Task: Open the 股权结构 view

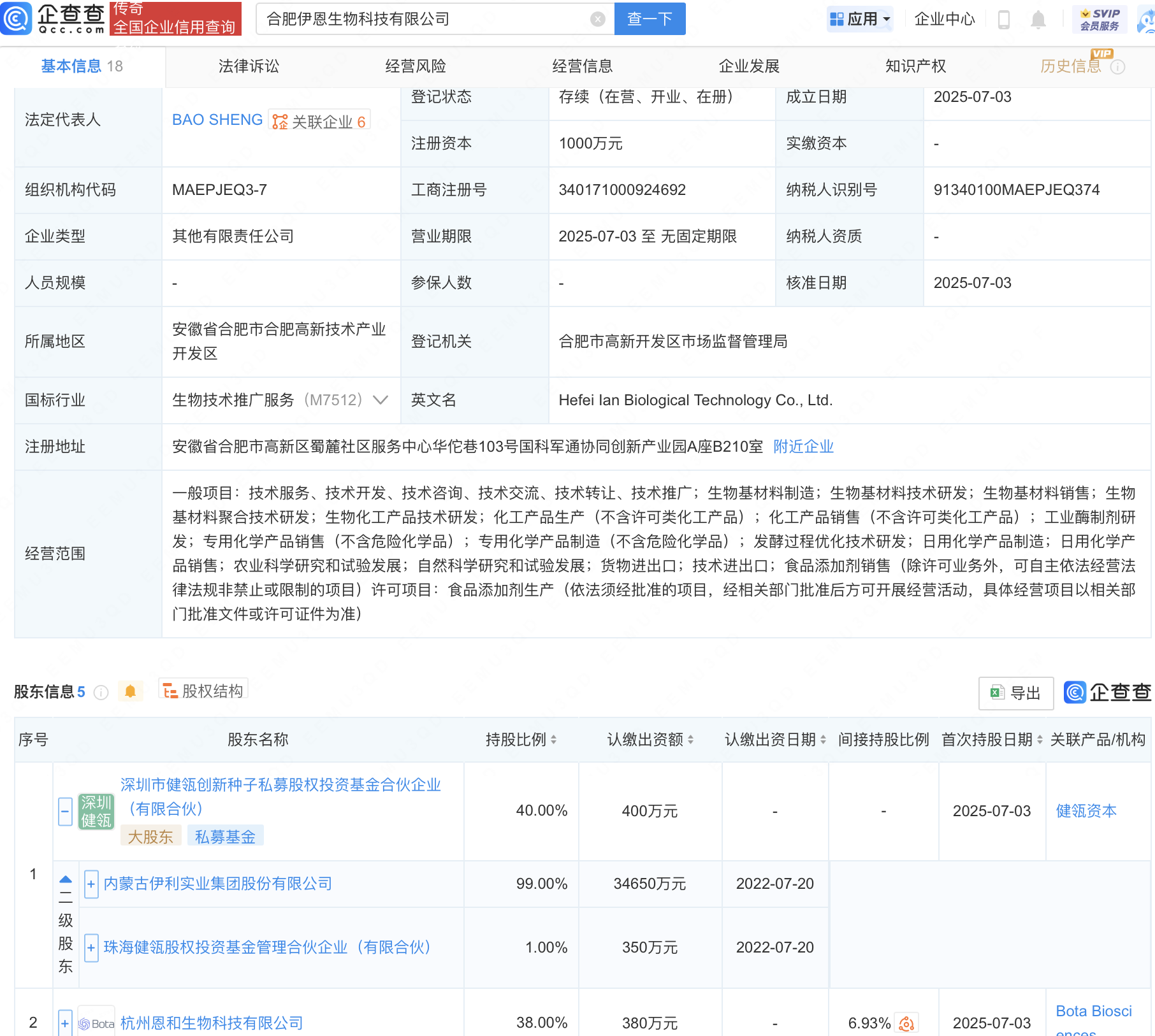Action: tap(203, 691)
